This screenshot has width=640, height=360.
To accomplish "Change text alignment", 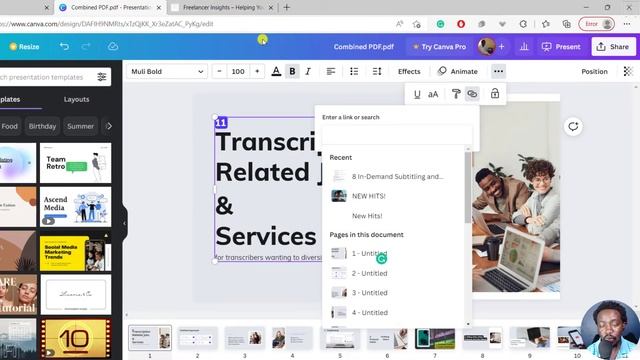I will (x=331, y=71).
